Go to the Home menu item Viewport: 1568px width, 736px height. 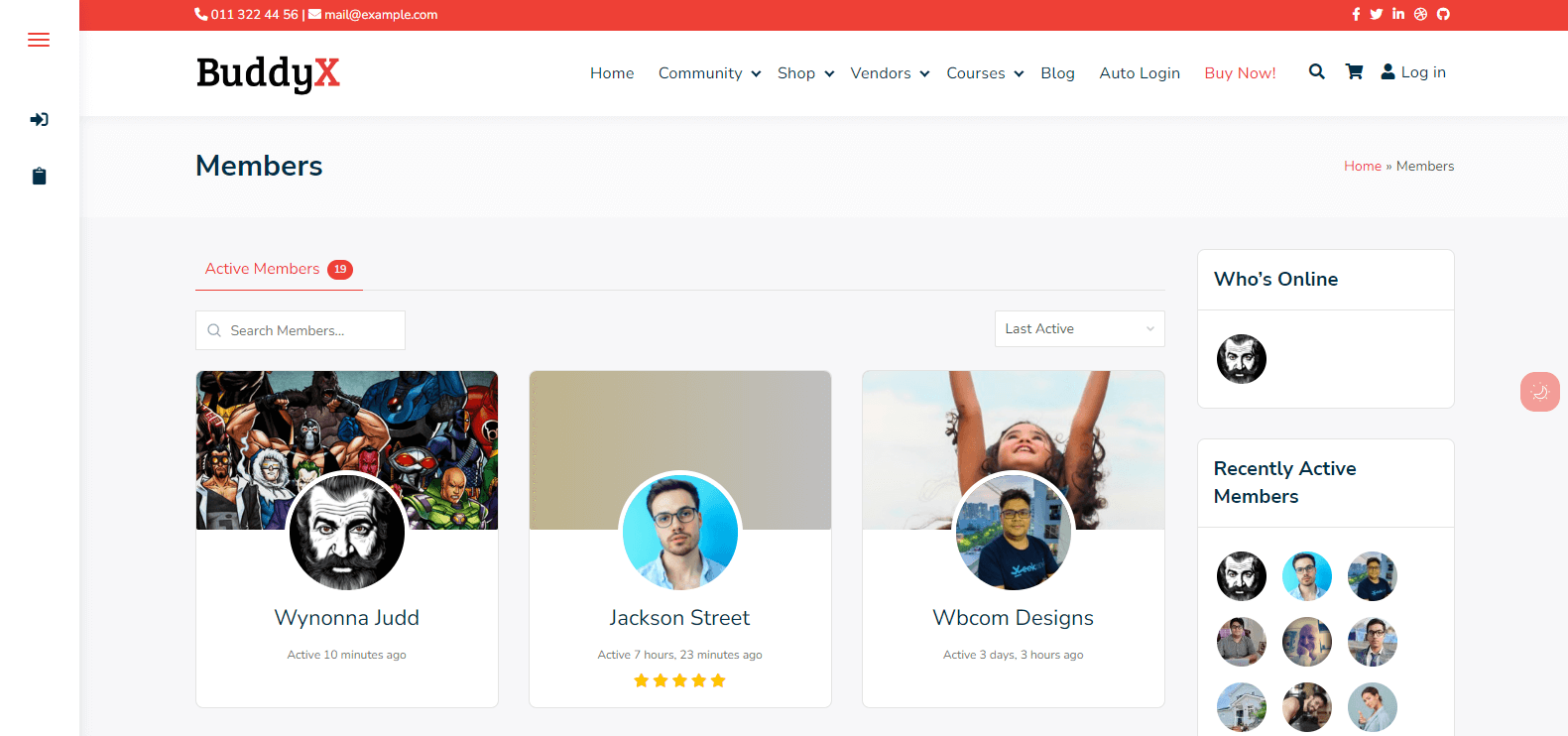click(x=612, y=73)
